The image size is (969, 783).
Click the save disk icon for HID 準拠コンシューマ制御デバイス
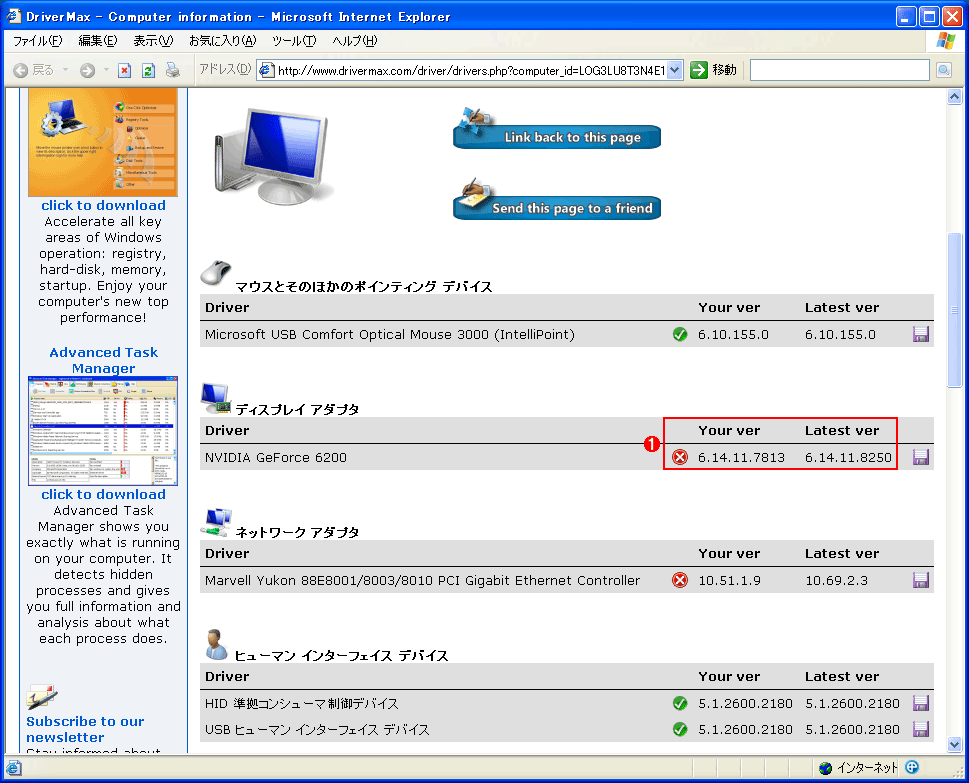(x=921, y=703)
